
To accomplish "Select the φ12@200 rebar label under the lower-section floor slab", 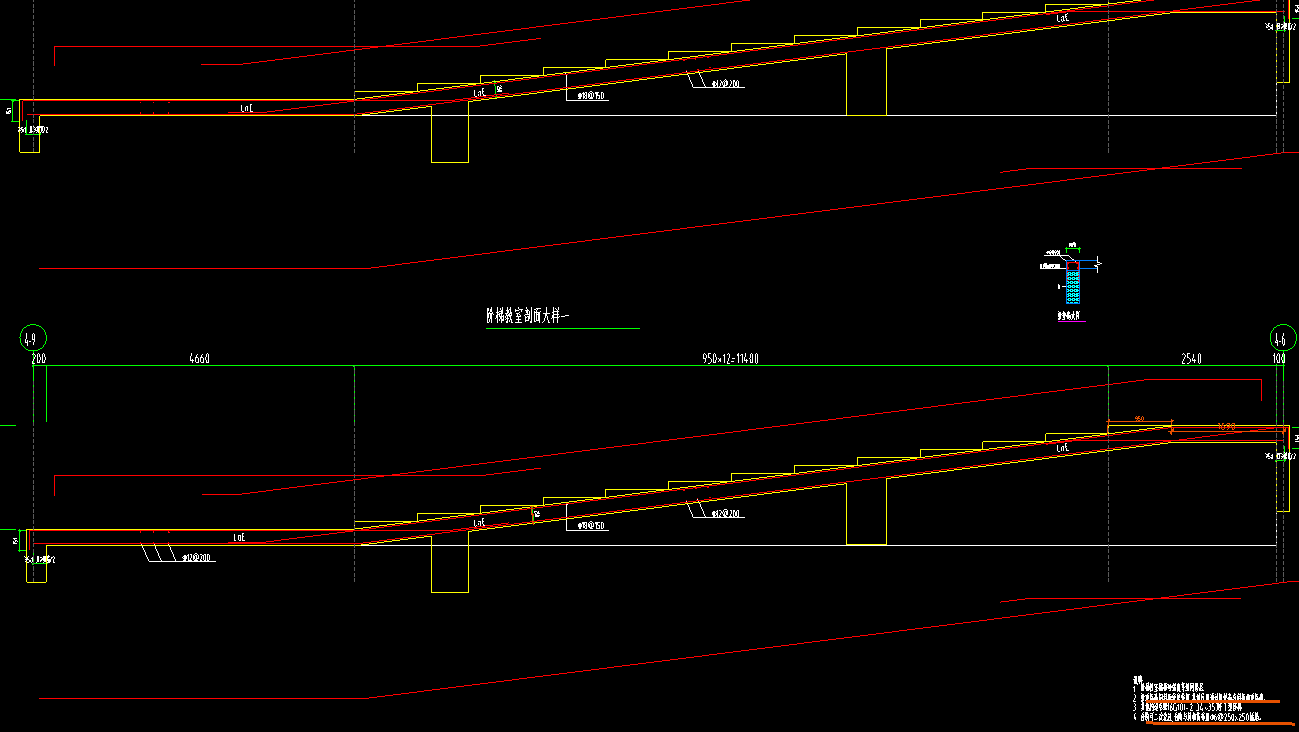I will [x=197, y=558].
